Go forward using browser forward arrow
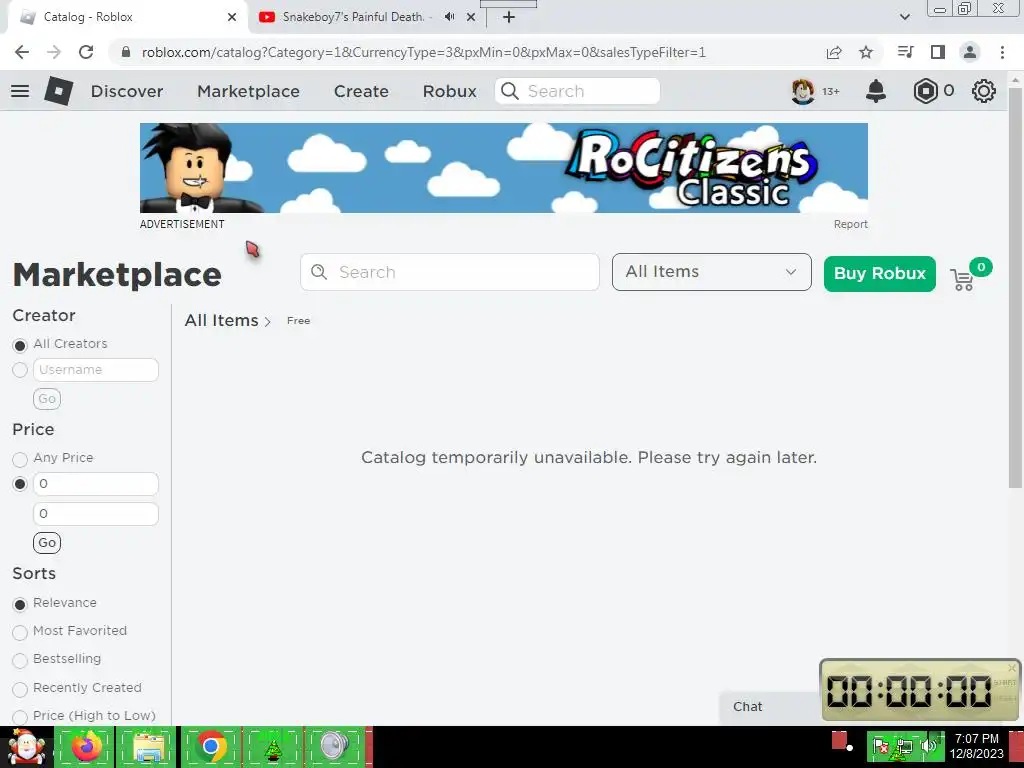The height and width of the screenshot is (768, 1024). coord(54,52)
